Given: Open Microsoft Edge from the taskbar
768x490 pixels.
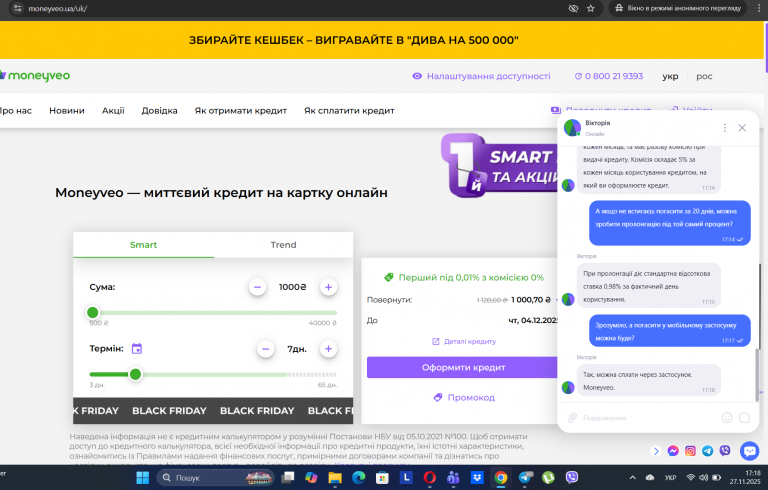Looking at the screenshot, I should [x=359, y=477].
